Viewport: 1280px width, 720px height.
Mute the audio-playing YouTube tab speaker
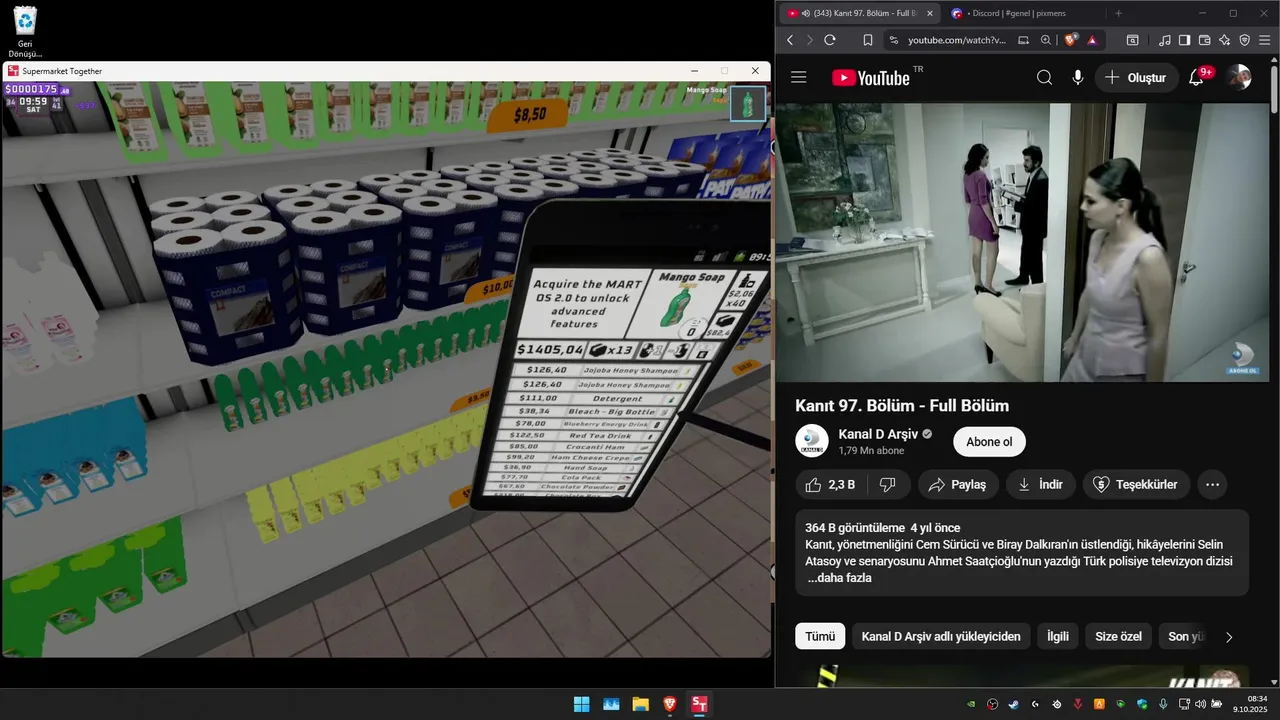(x=806, y=13)
